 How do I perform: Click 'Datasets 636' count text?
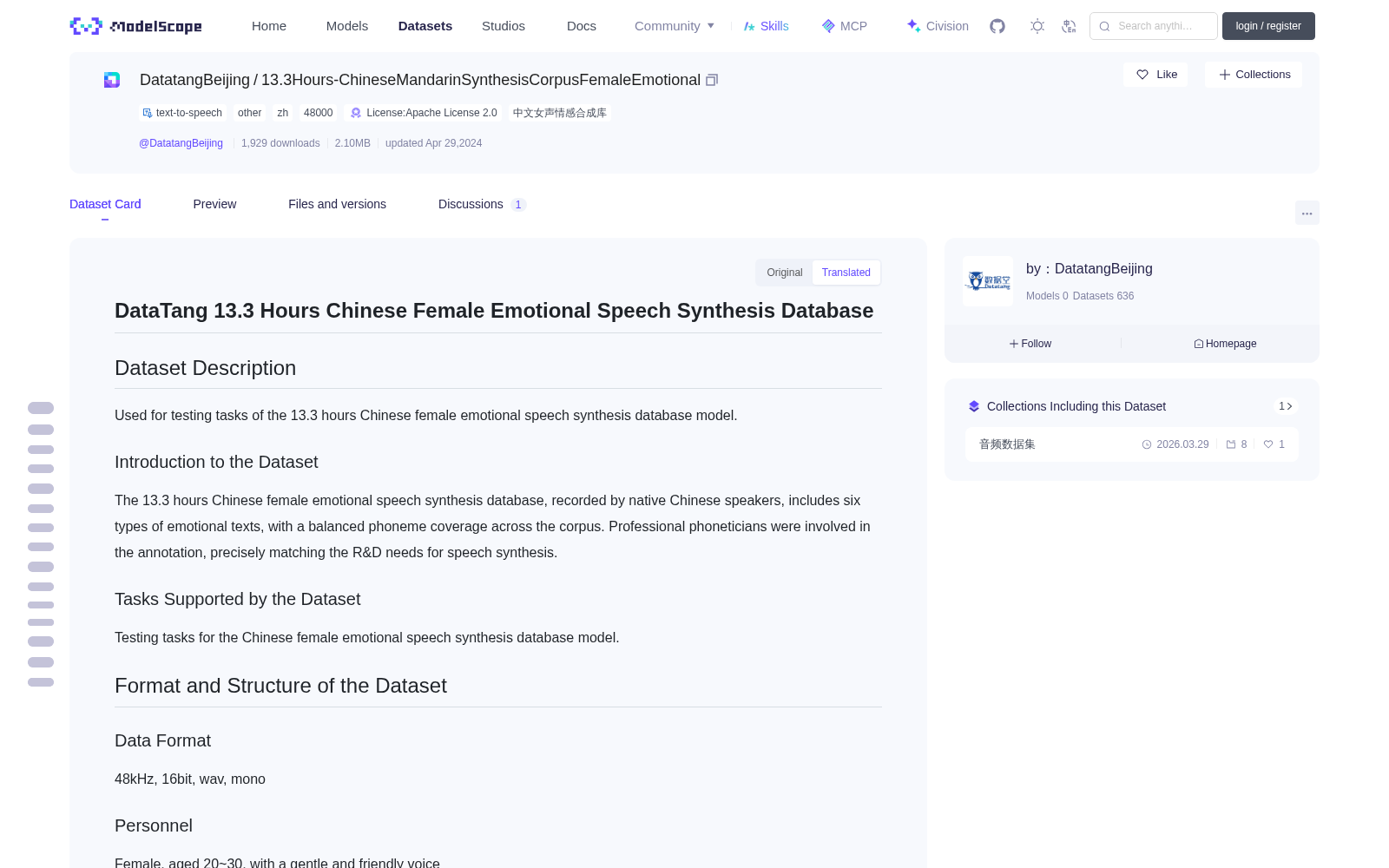1103,296
